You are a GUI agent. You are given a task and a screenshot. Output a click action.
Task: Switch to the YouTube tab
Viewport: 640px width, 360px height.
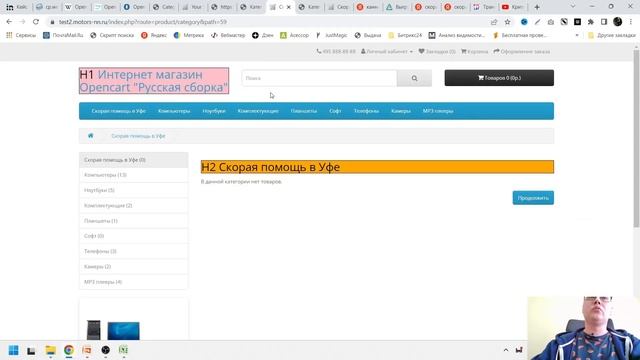pos(513,7)
